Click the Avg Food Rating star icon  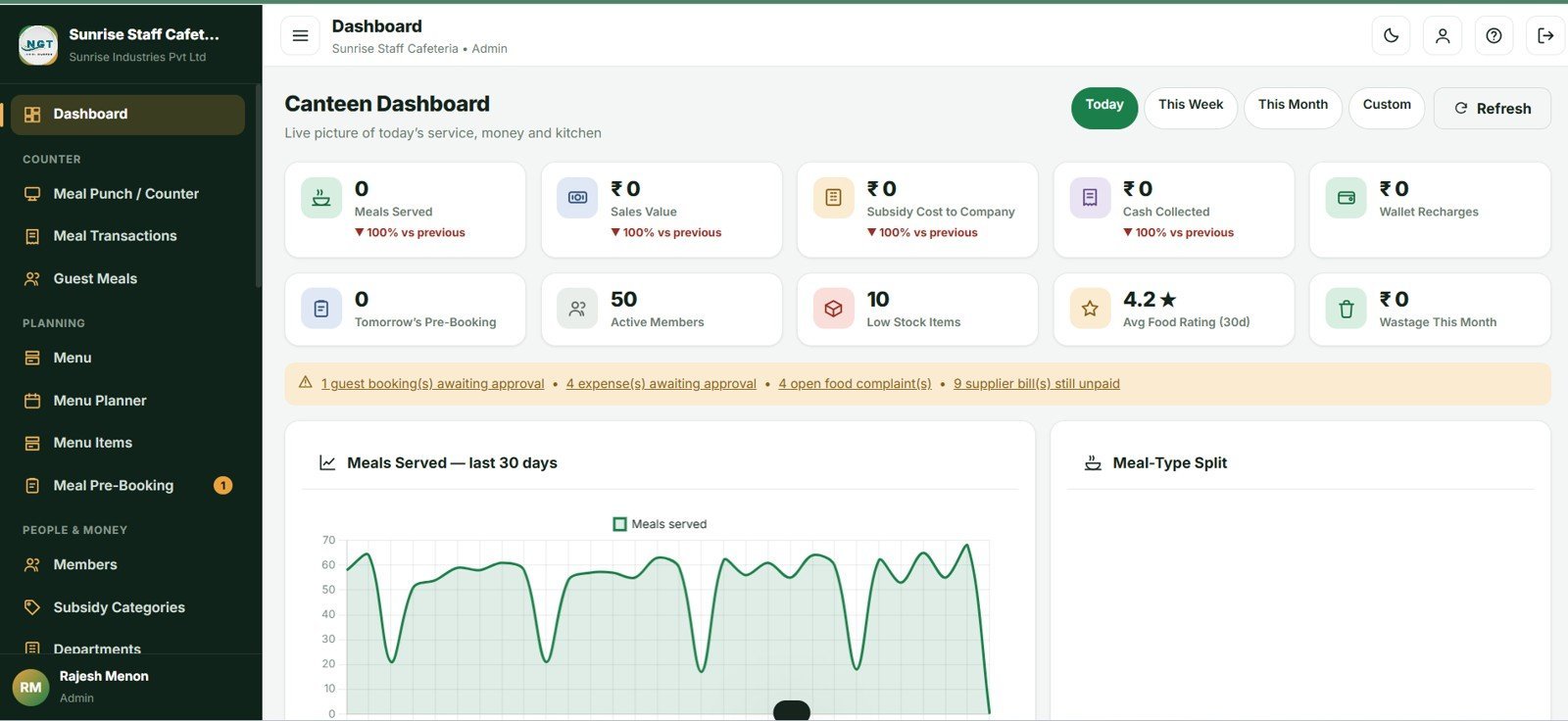(x=1090, y=309)
